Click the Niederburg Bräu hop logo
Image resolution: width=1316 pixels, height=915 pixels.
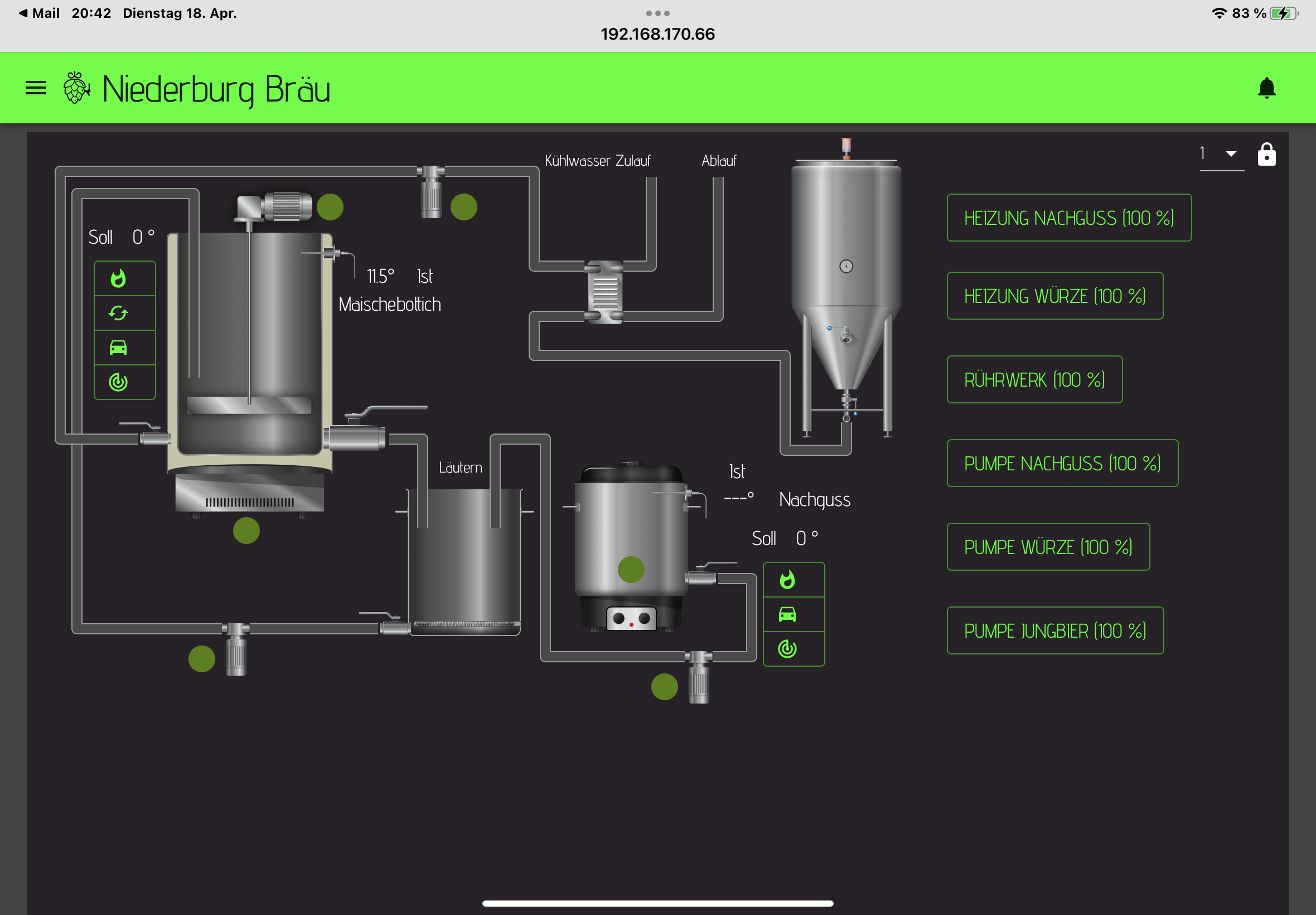76,88
